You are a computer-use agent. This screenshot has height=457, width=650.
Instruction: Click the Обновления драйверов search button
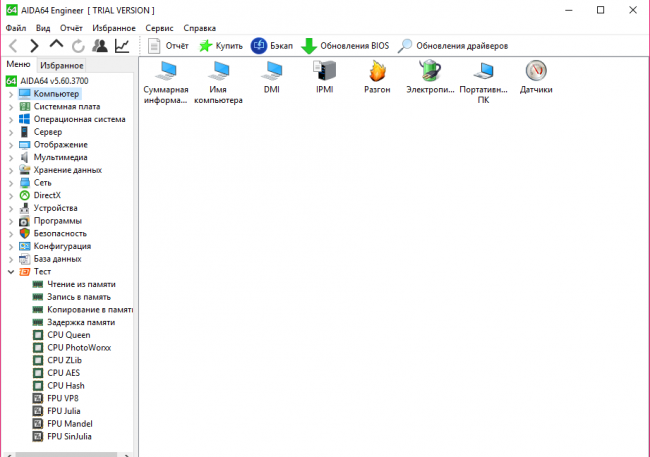(x=453, y=46)
